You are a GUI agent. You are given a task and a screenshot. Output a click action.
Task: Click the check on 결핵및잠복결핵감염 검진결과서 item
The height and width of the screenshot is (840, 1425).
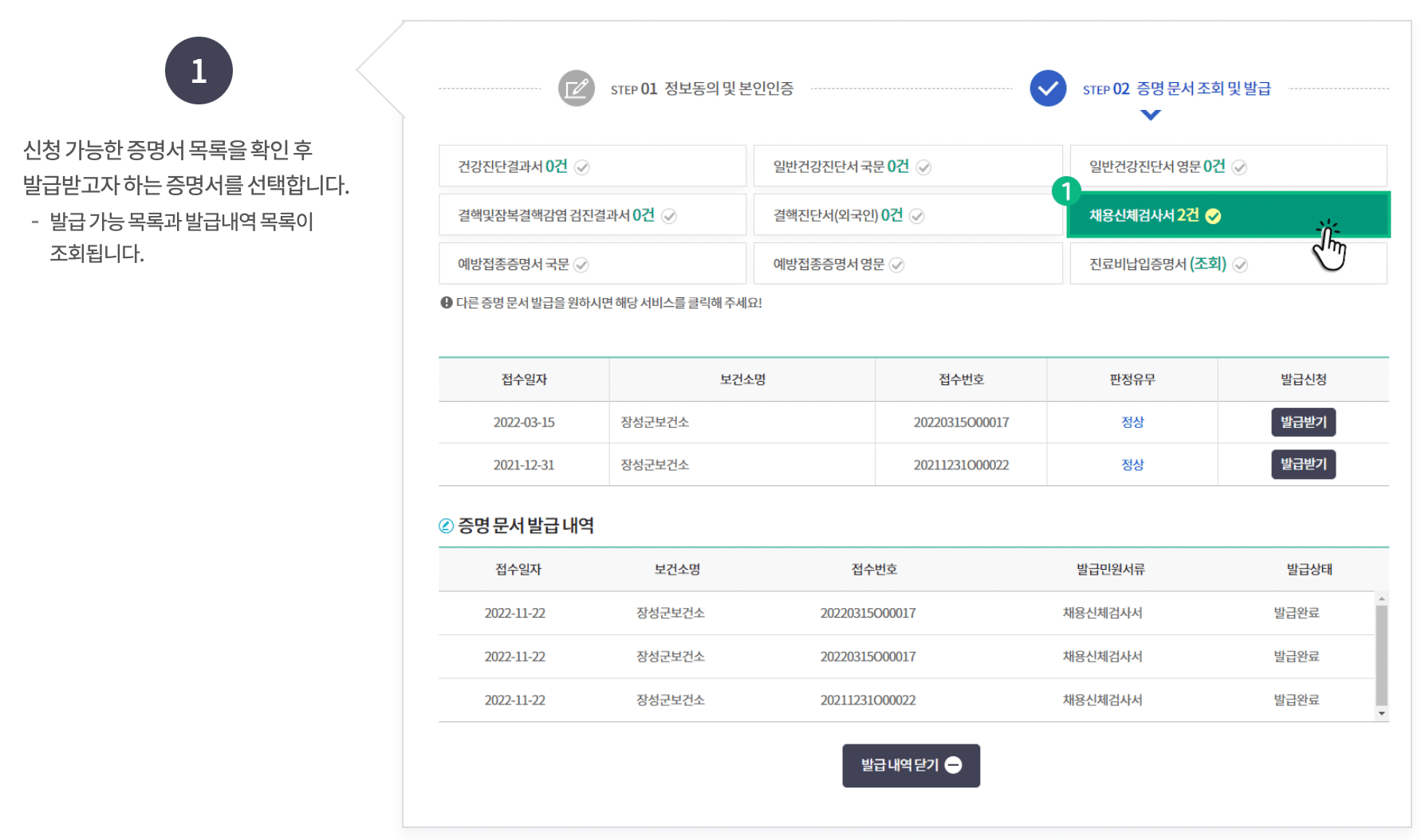pos(670,215)
